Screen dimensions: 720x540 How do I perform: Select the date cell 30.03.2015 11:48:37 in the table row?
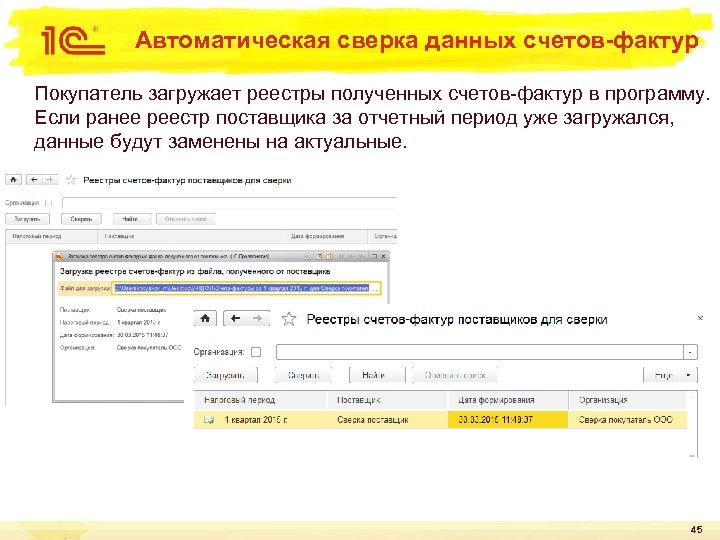(508, 420)
